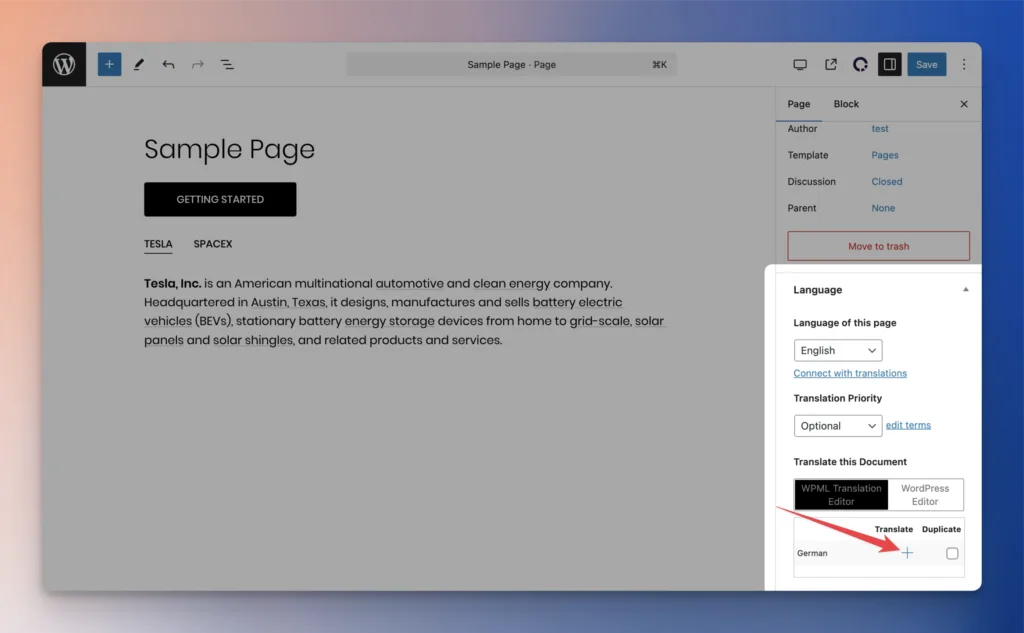Screen dimensions: 1024x633
Task: Click plus icon to translate German
Action: click(x=907, y=553)
